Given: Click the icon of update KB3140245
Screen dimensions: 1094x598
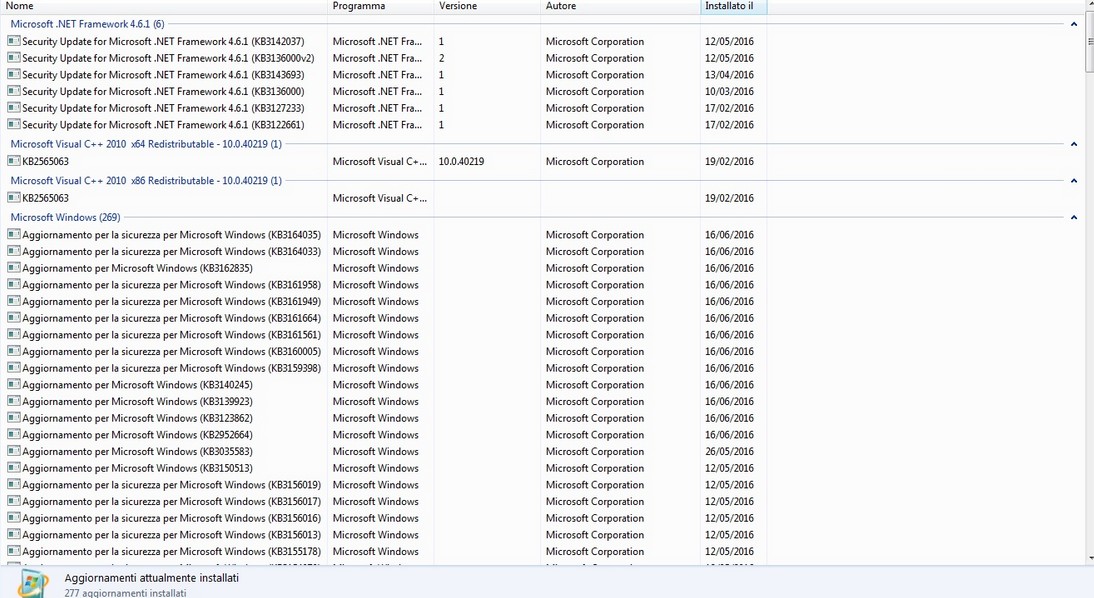Looking at the screenshot, I should tap(13, 384).
